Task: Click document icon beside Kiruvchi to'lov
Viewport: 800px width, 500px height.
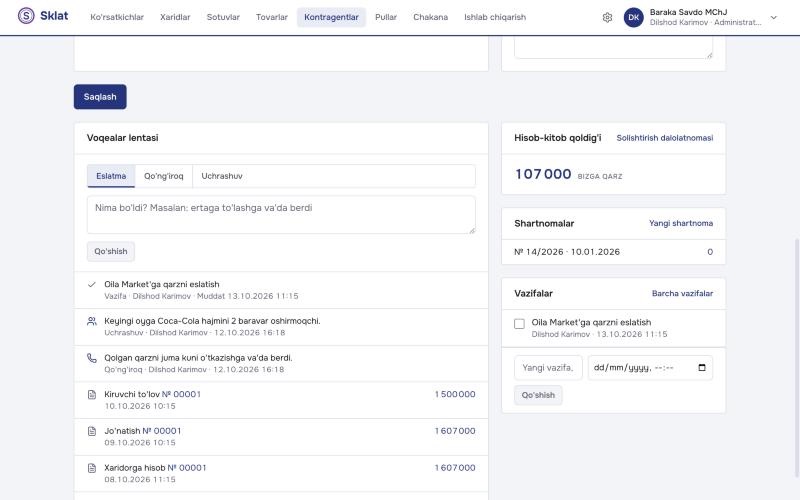Action: pyautogui.click(x=92, y=395)
